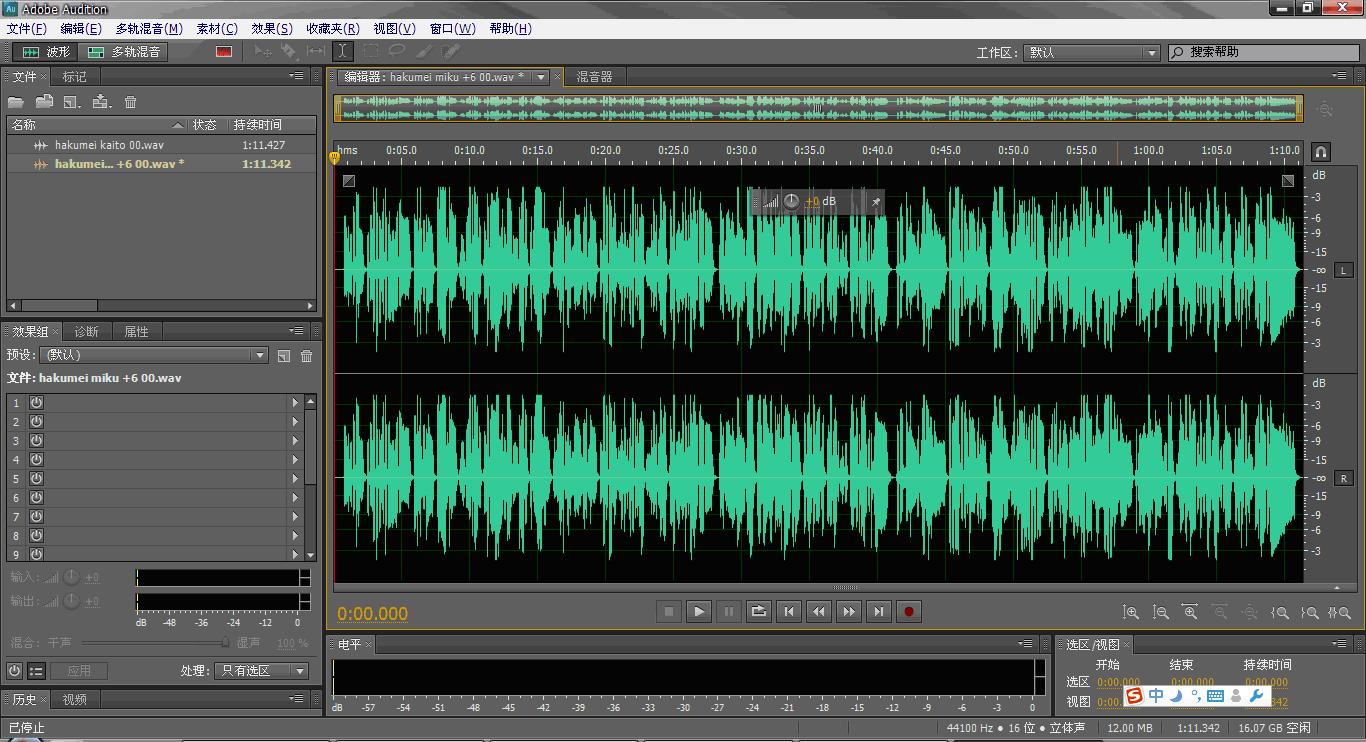Click the Import File icon in Files panel
The height and width of the screenshot is (742, 1366).
click(44, 102)
